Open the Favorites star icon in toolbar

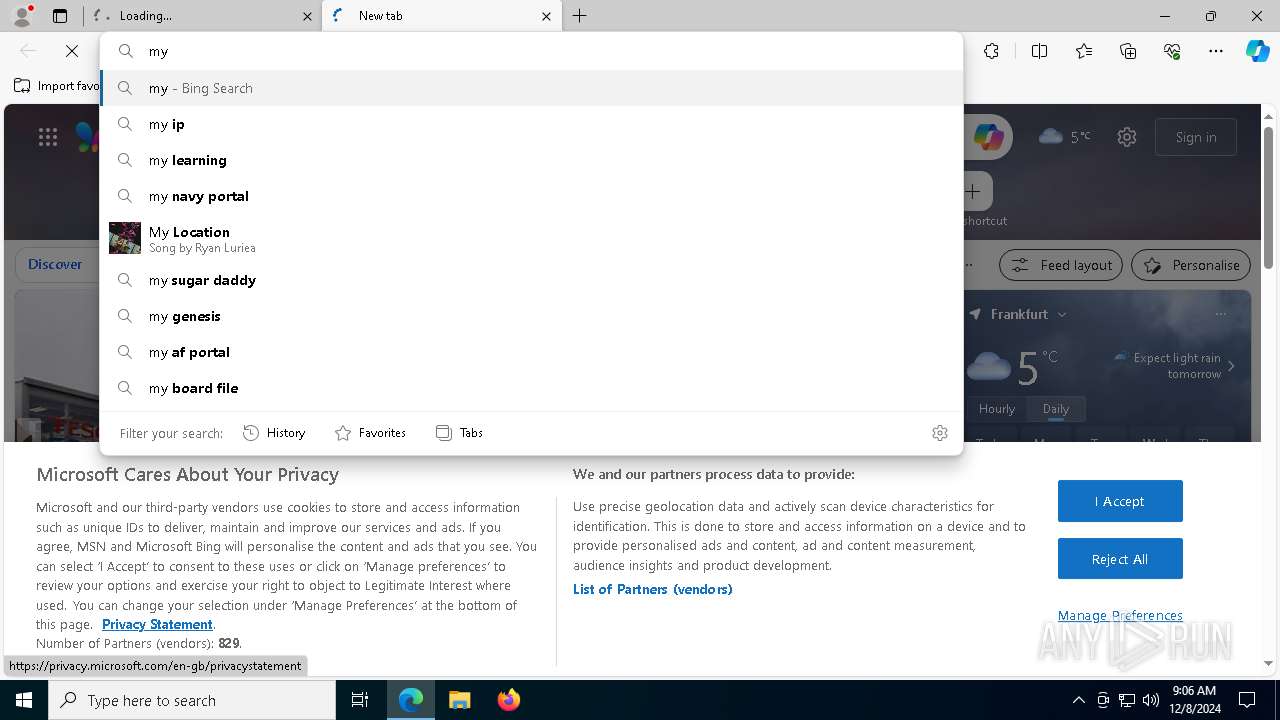click(1084, 51)
